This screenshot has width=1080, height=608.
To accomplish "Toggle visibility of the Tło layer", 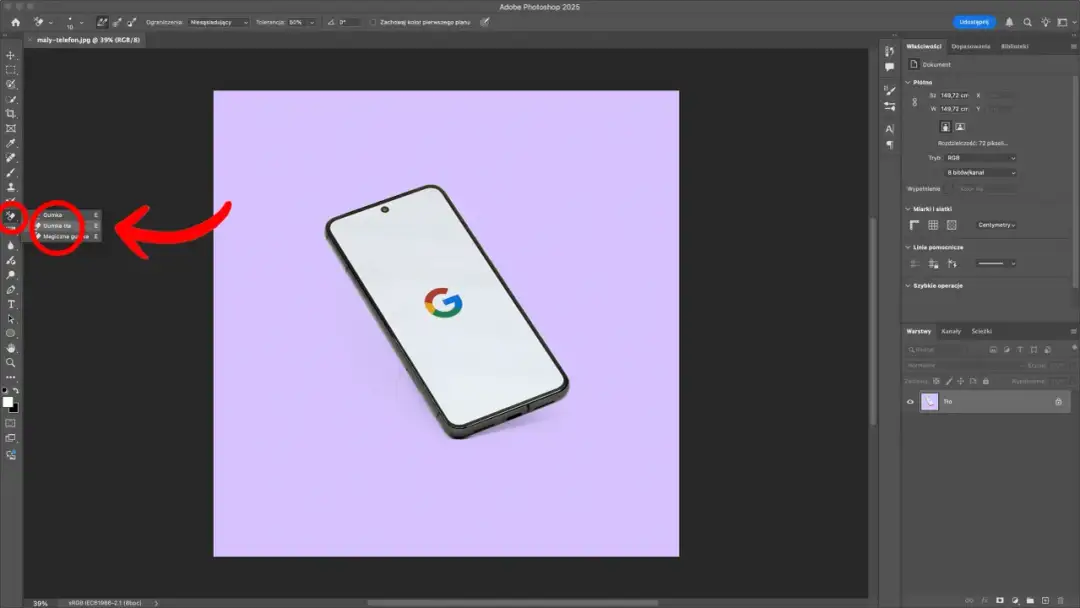I will click(910, 402).
